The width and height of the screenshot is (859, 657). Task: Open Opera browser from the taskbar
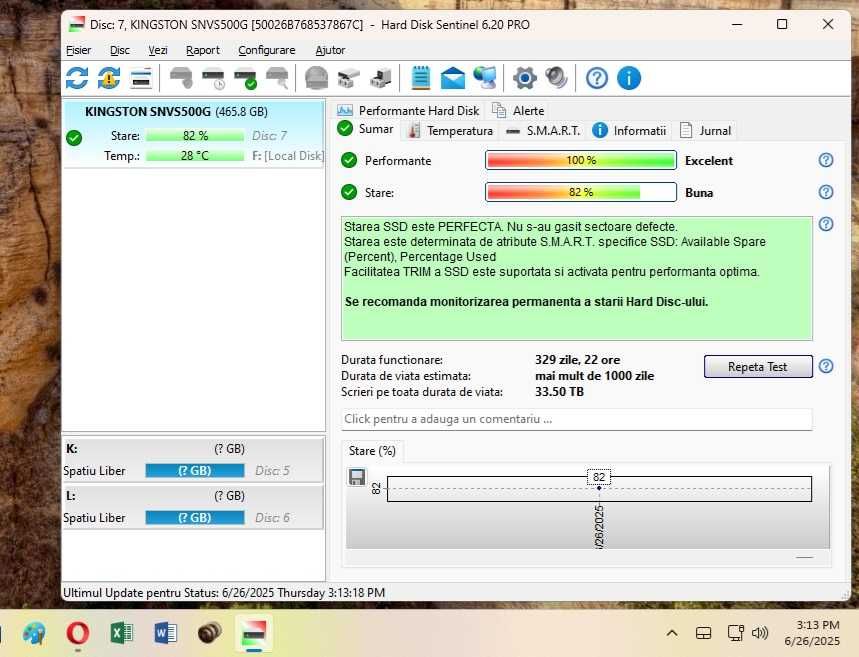[x=77, y=633]
